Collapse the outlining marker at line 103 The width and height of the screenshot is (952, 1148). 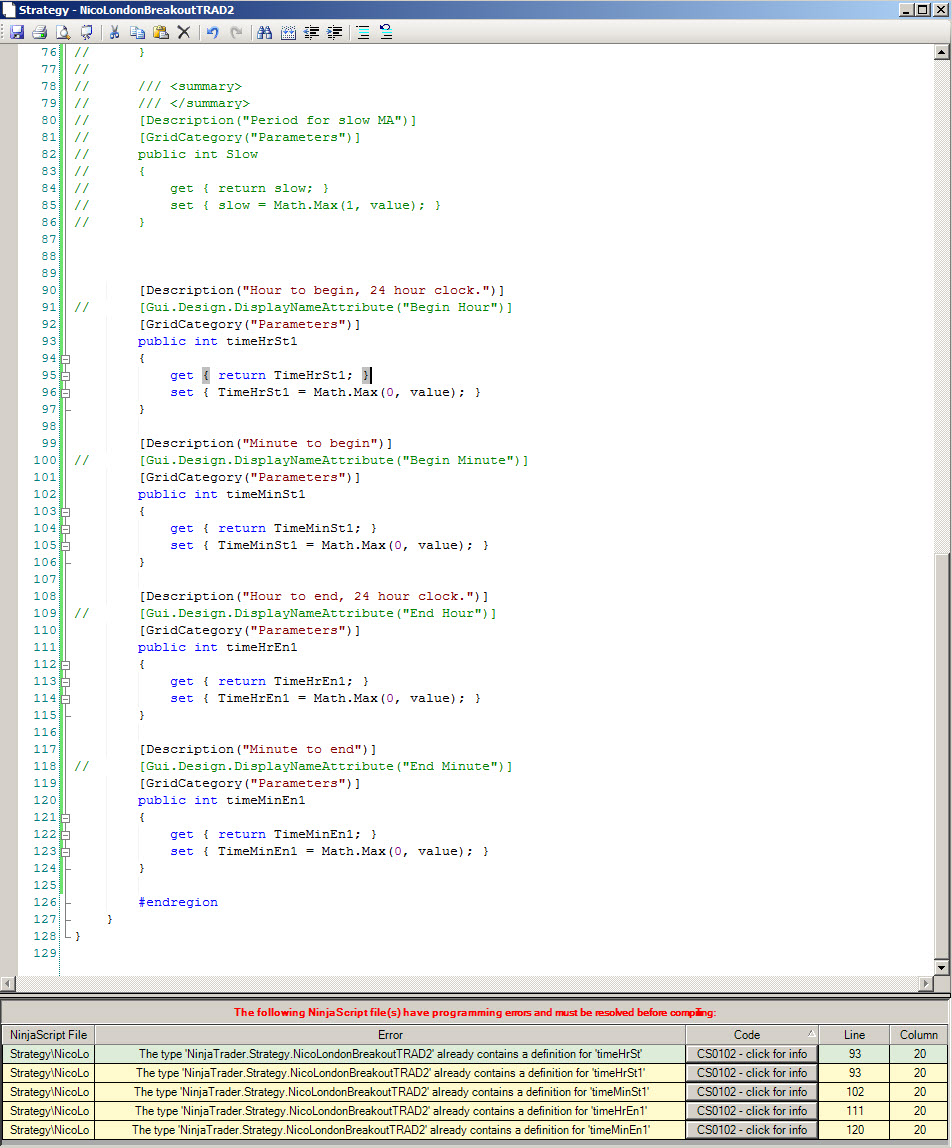(x=65, y=512)
